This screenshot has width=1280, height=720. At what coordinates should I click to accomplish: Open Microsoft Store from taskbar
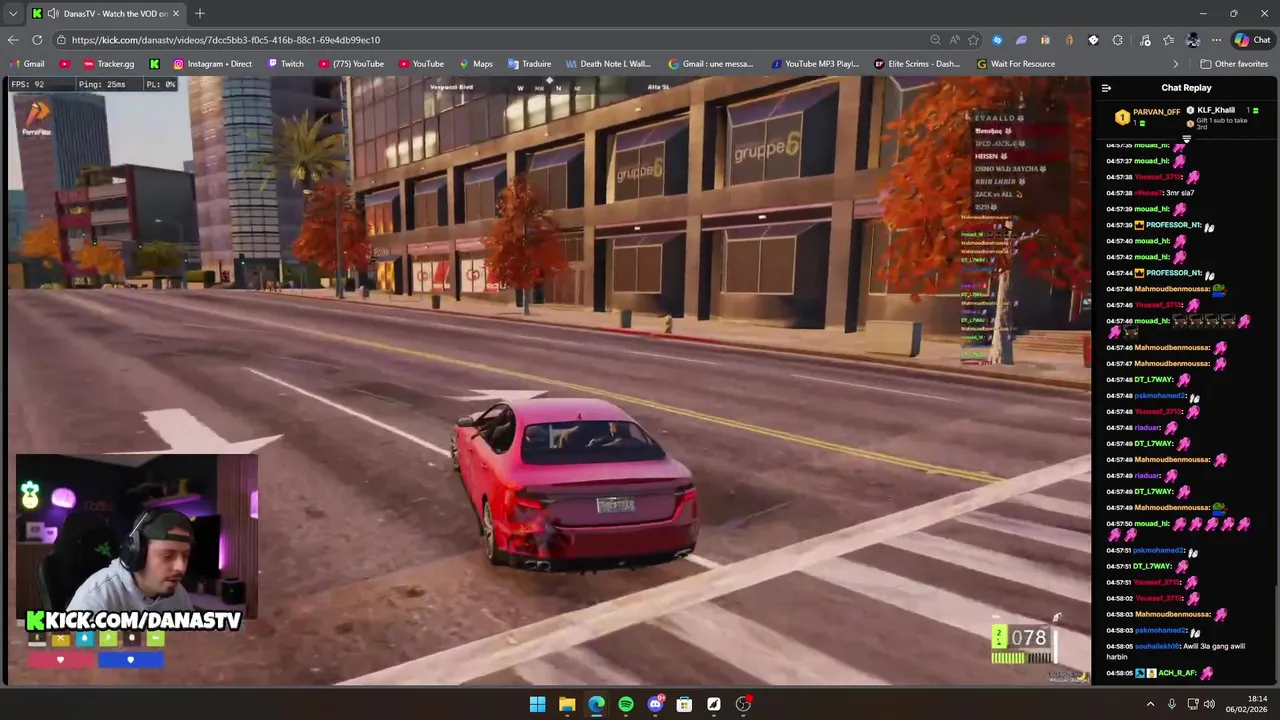684,704
